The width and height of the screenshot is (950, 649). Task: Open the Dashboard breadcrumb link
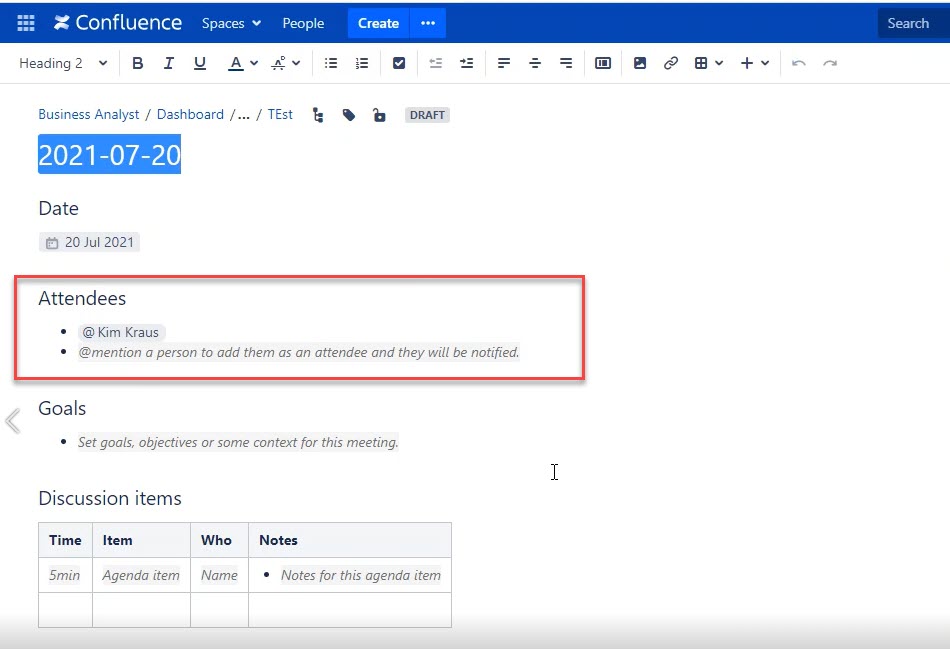190,115
